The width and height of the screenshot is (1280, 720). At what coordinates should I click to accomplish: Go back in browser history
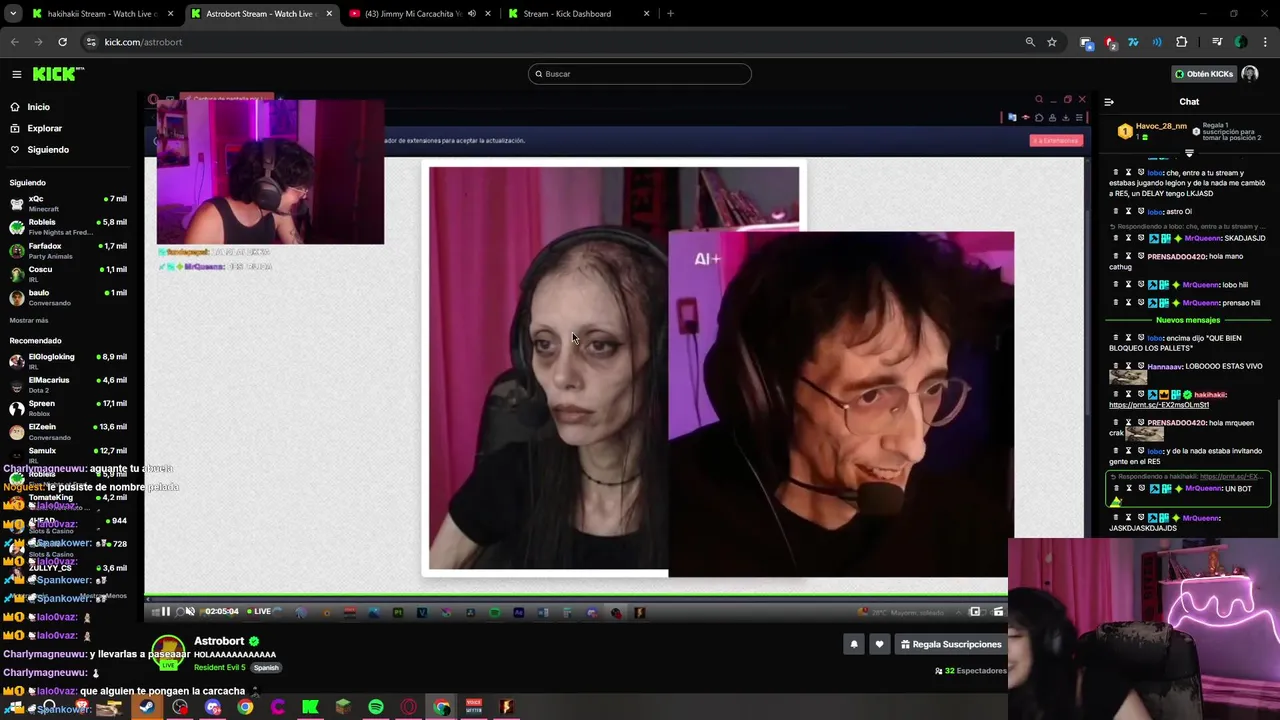[14, 42]
